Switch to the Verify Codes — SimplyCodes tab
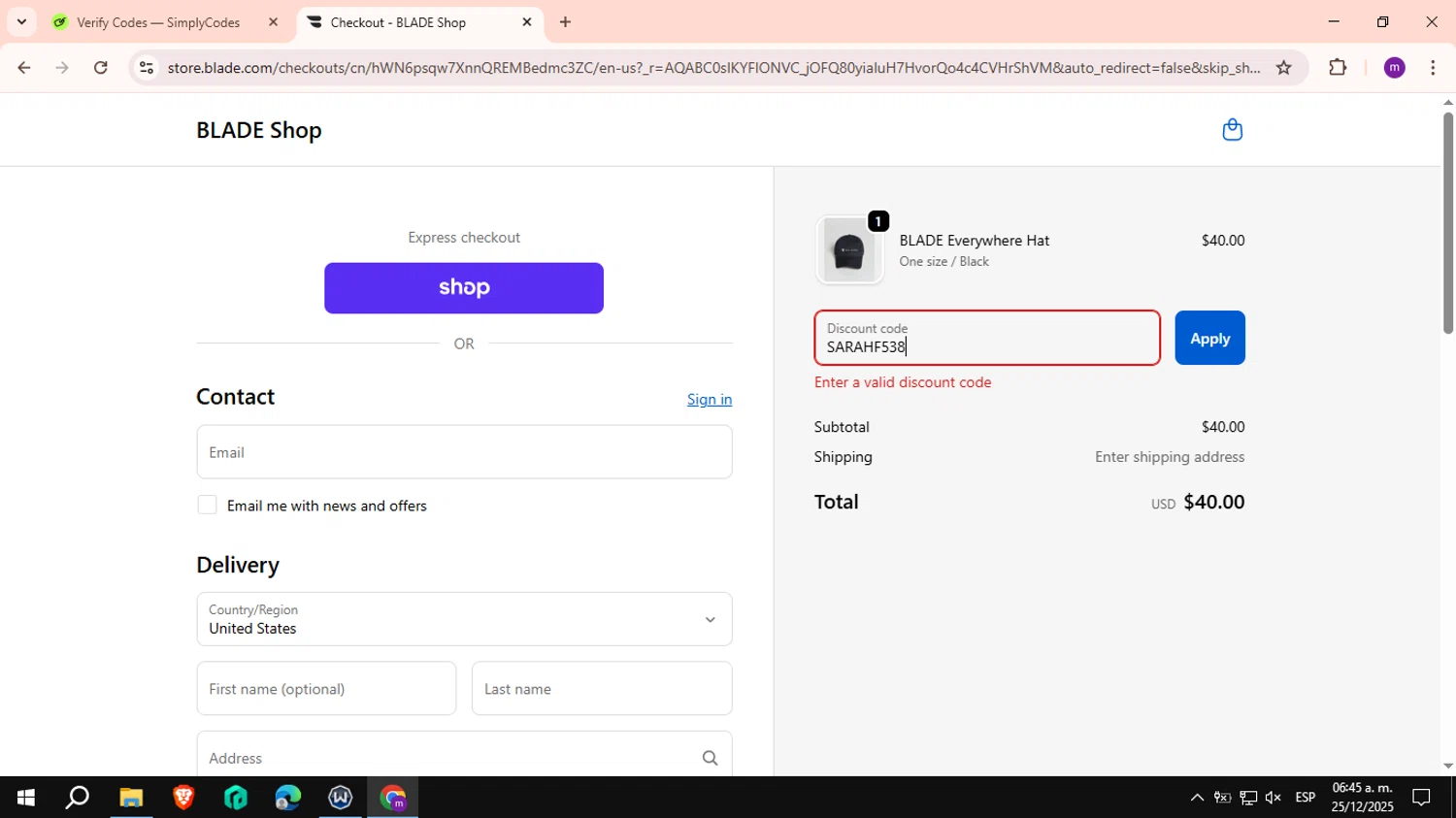This screenshot has width=1456, height=818. click(x=158, y=22)
